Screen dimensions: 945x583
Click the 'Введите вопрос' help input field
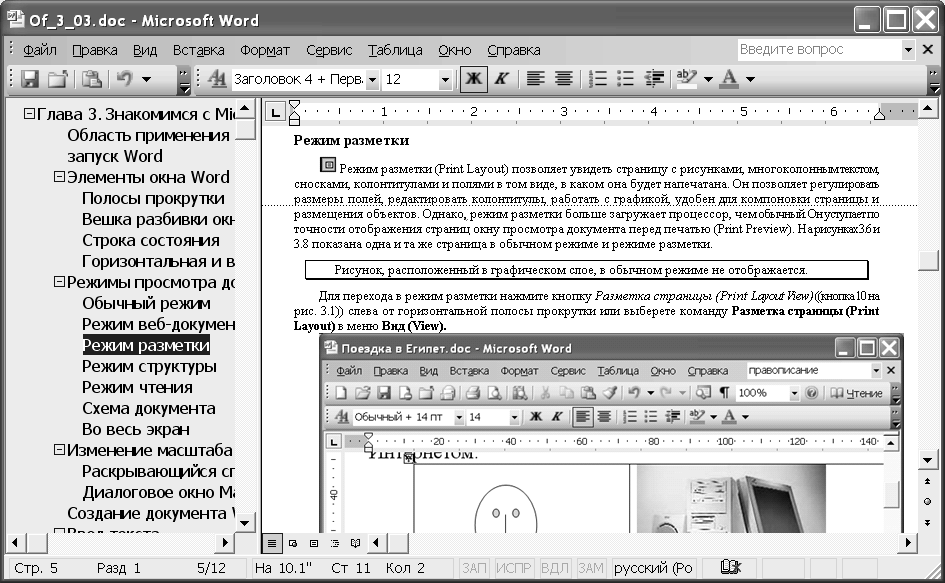[819, 49]
